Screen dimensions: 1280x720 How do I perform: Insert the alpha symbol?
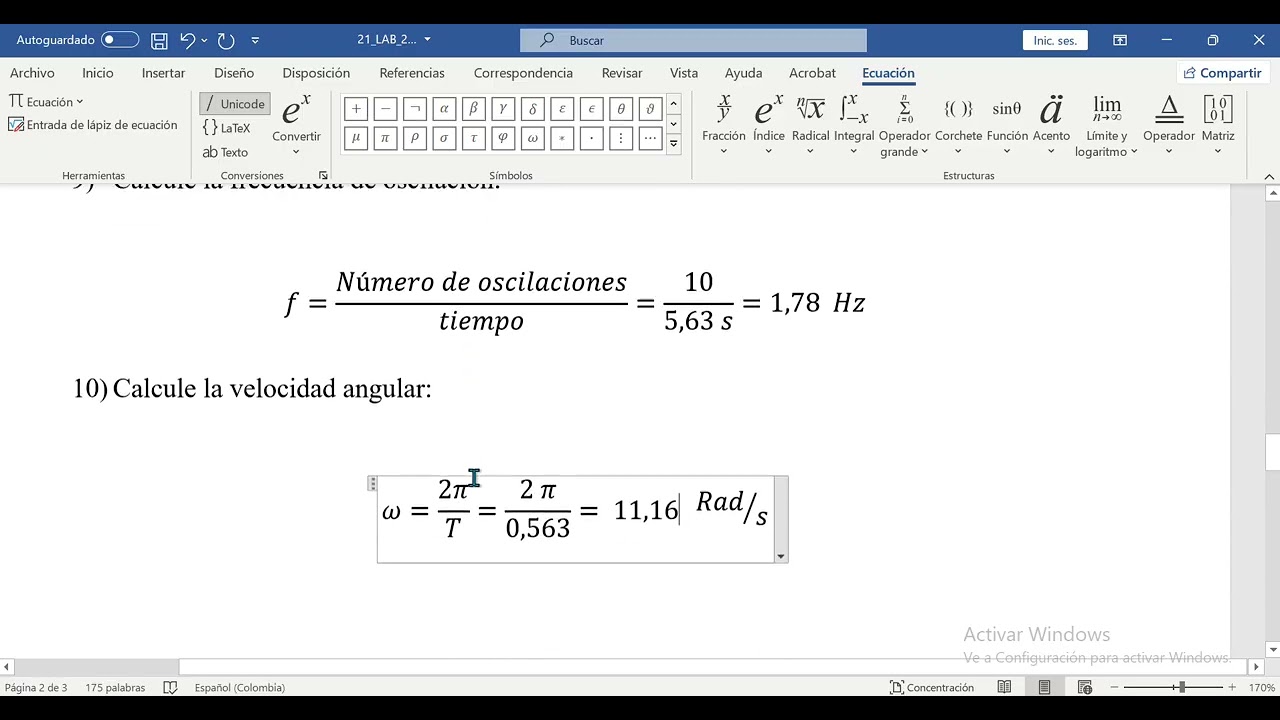click(x=444, y=109)
